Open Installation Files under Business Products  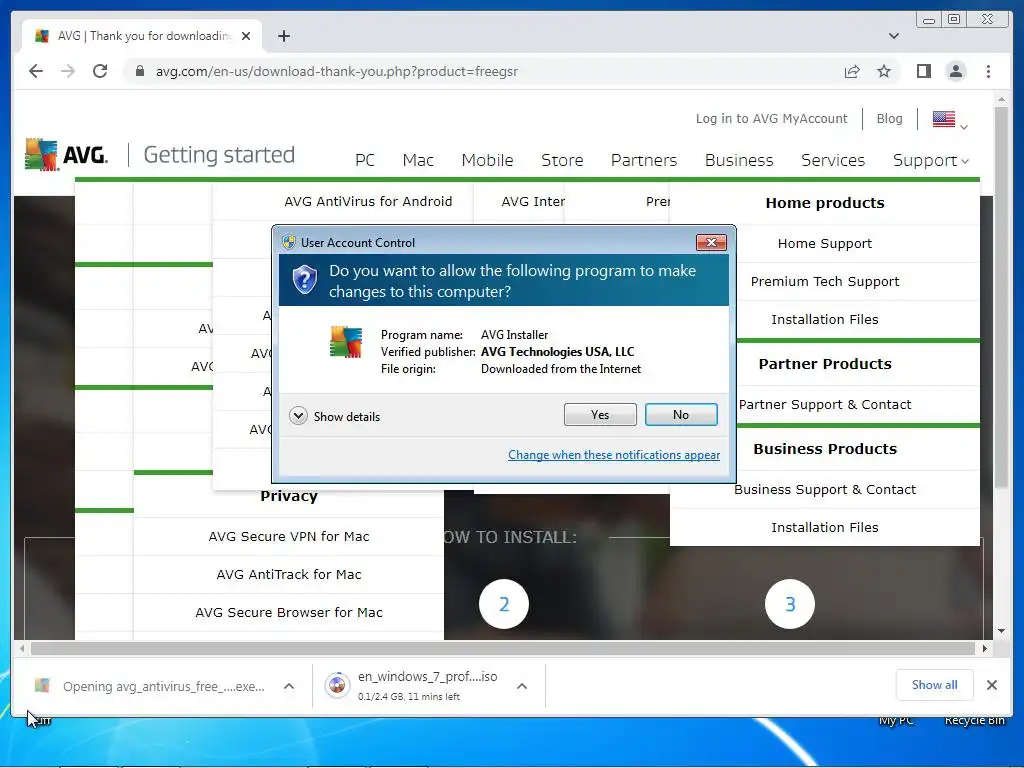click(825, 527)
